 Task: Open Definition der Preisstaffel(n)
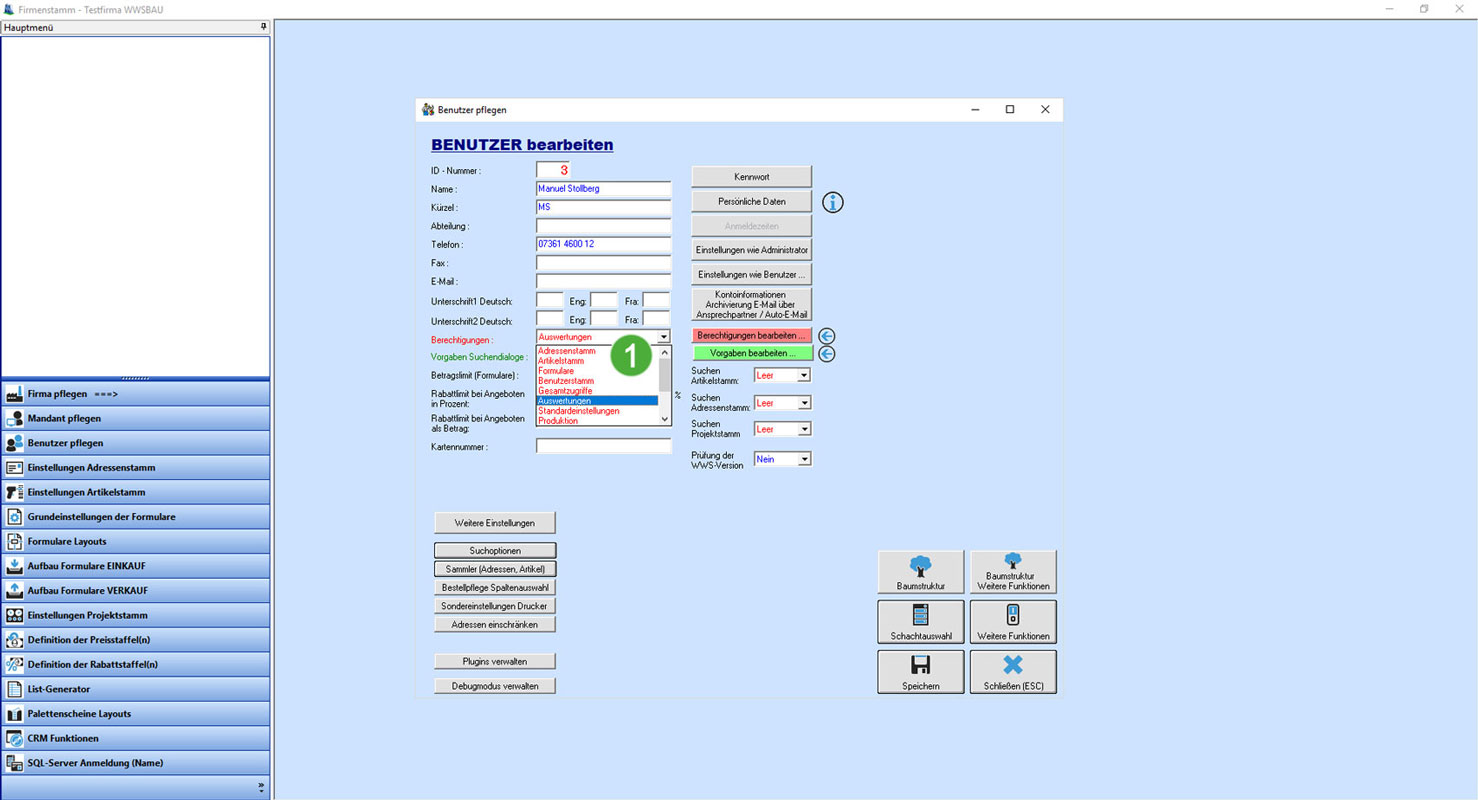coord(135,640)
